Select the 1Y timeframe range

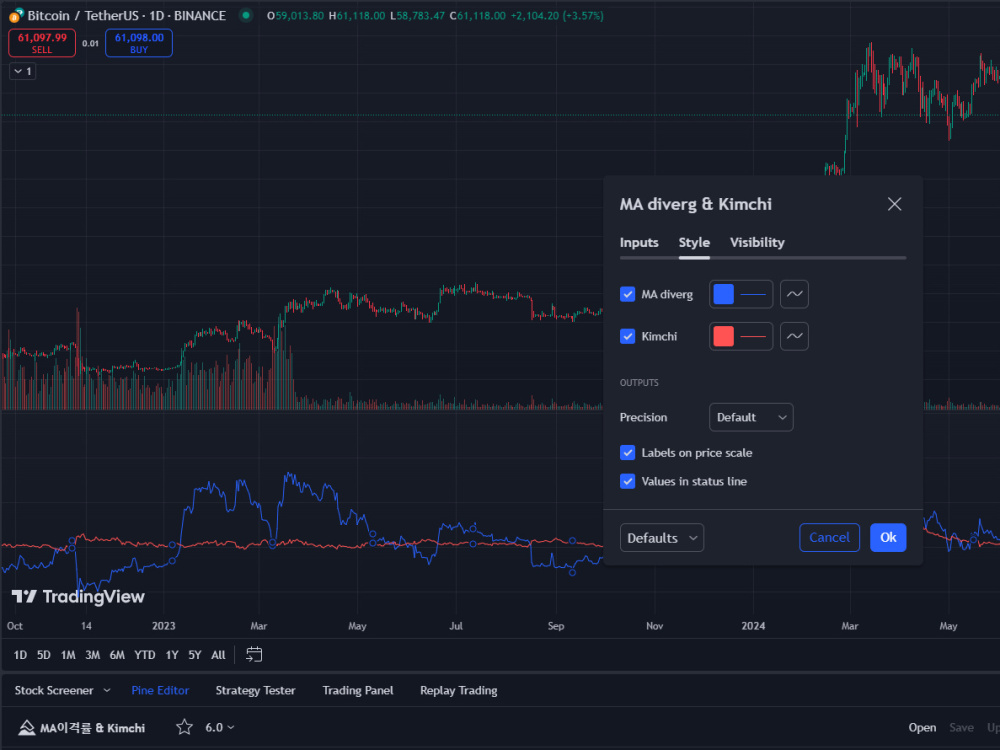point(170,654)
